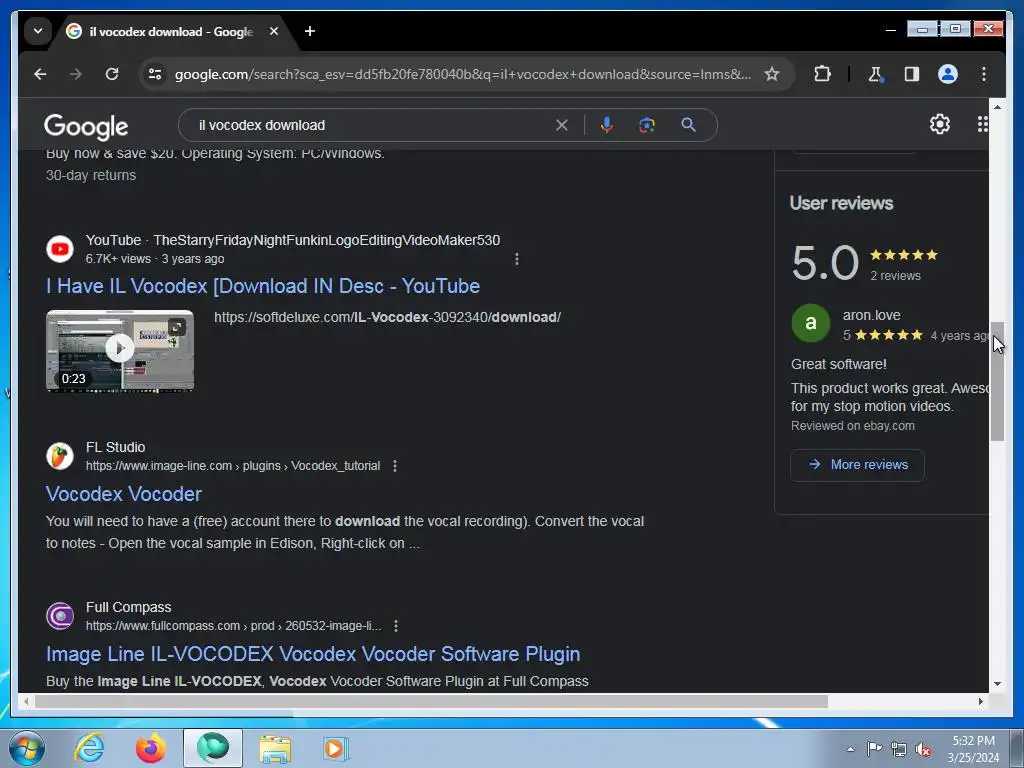Open Chrome Labs flask icon
The image size is (1024, 768).
click(x=876, y=74)
